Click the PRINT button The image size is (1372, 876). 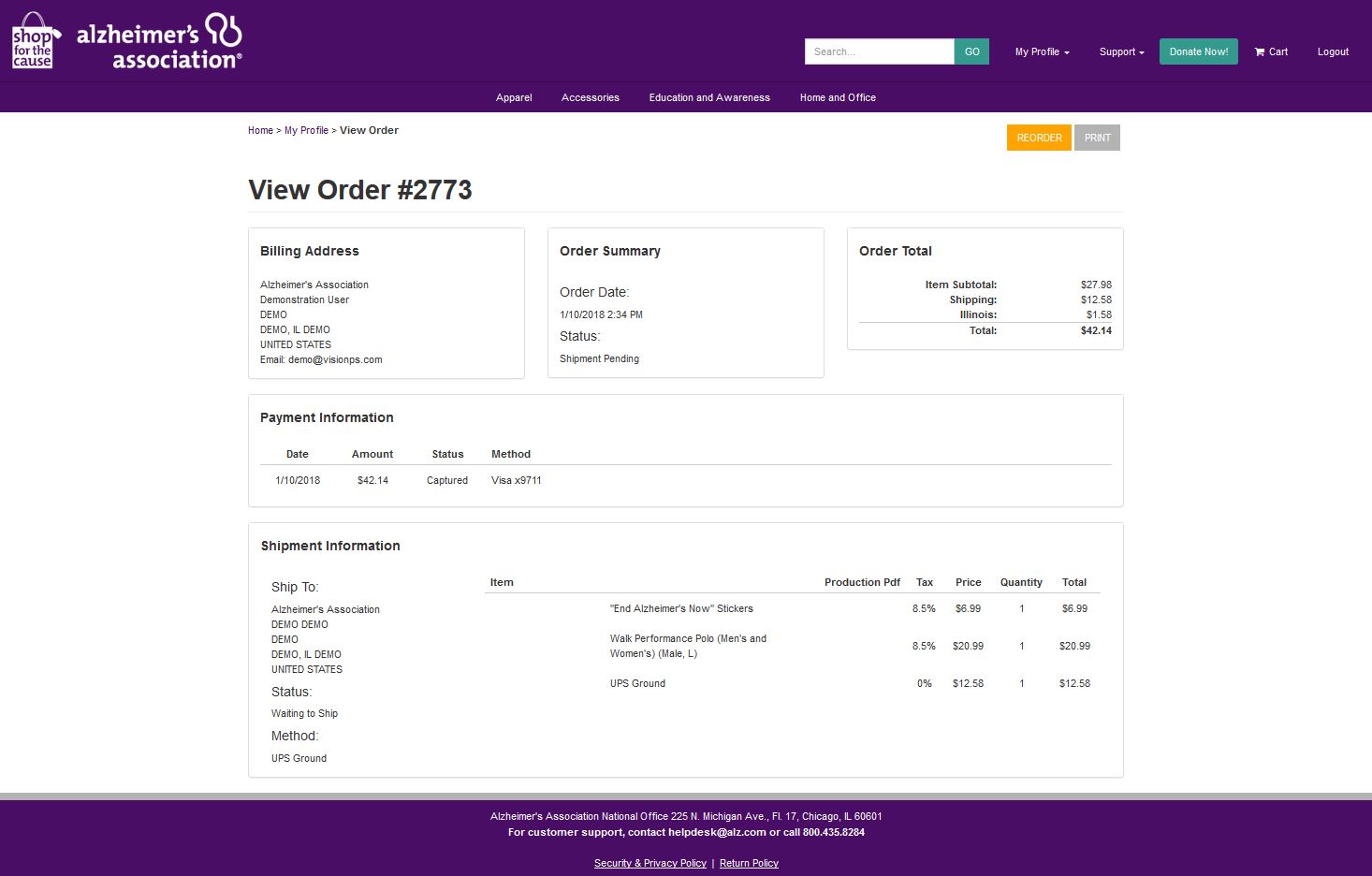tap(1096, 138)
